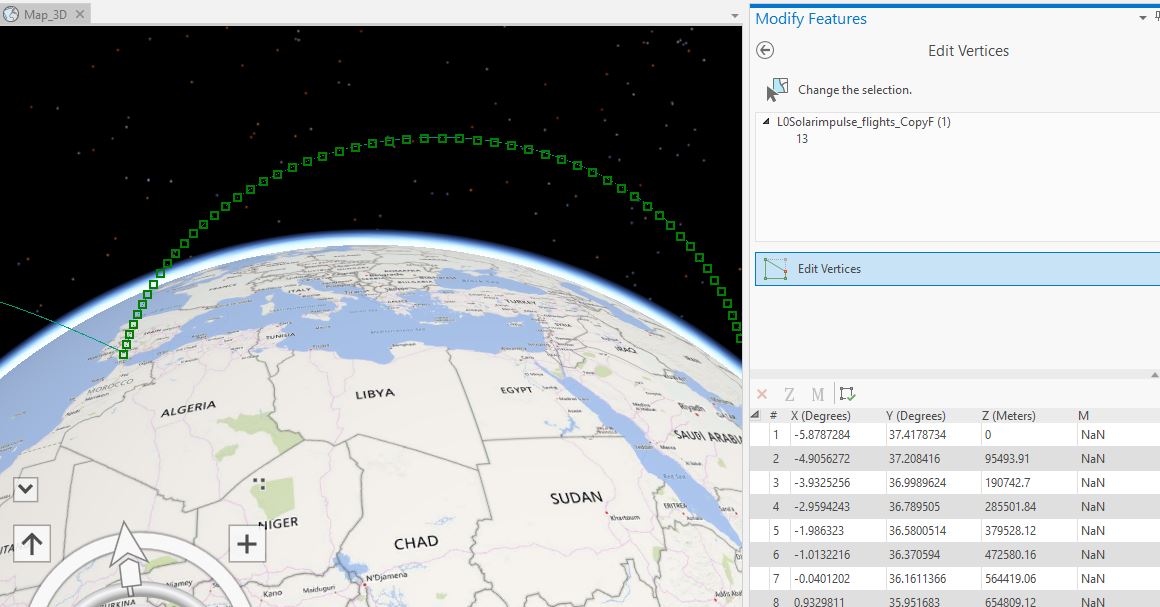
Task: Click the delete vertex red X icon
Action: click(x=762, y=395)
